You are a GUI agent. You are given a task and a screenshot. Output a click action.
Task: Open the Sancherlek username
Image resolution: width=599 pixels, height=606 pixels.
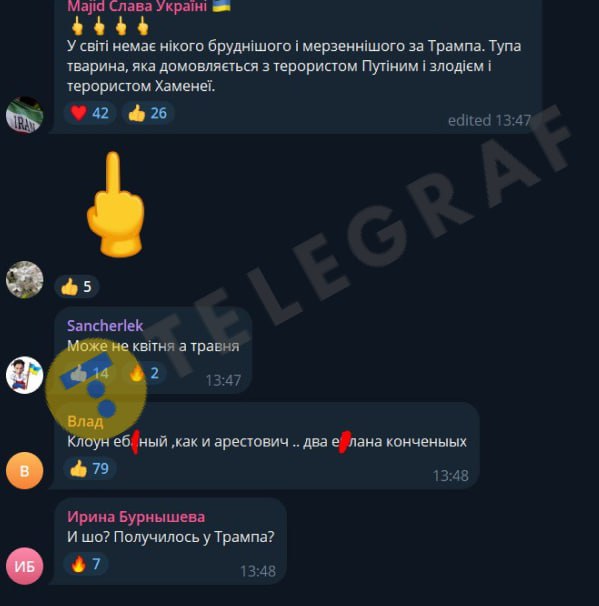[x=105, y=326]
